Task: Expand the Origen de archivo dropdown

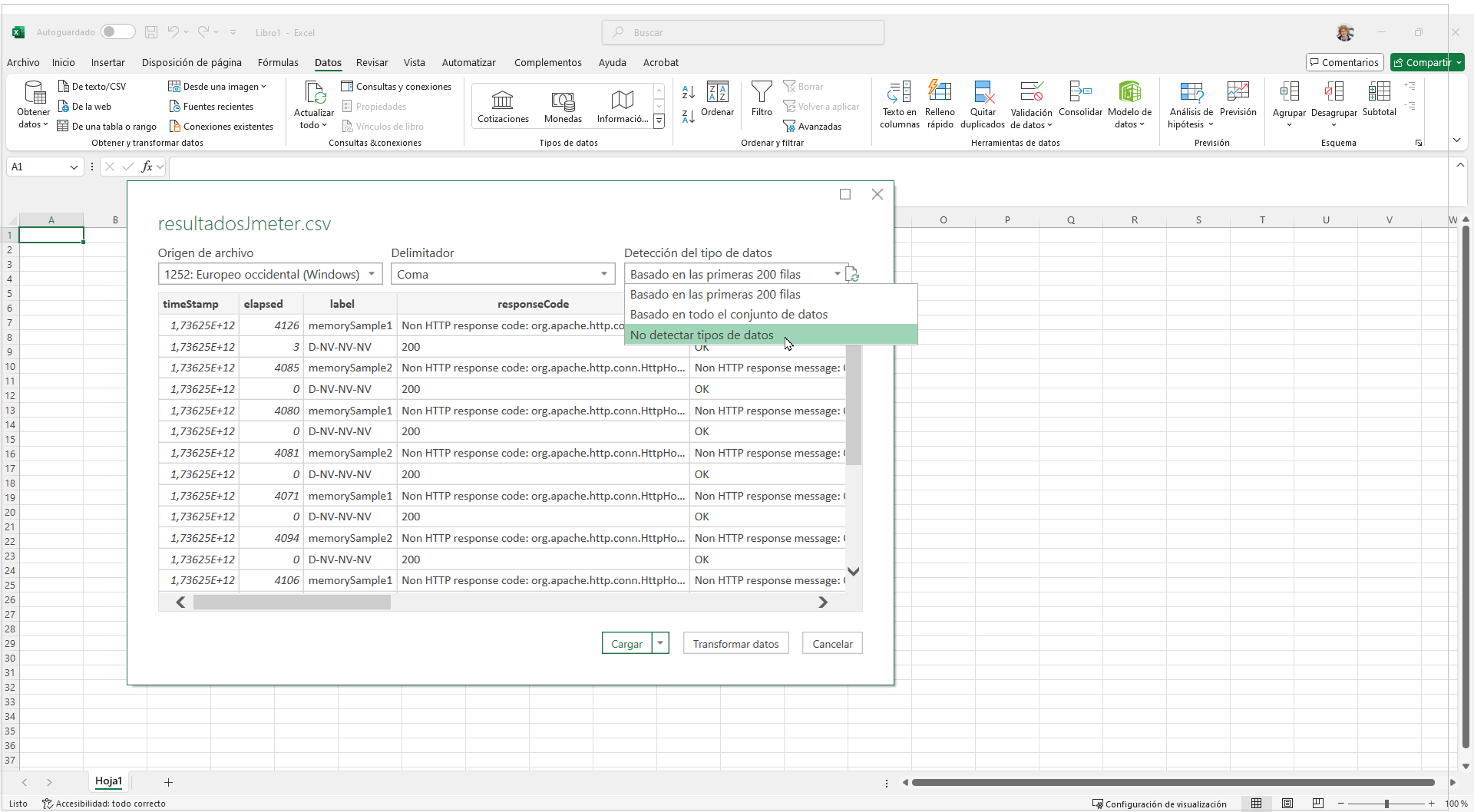Action: pyautogui.click(x=372, y=275)
